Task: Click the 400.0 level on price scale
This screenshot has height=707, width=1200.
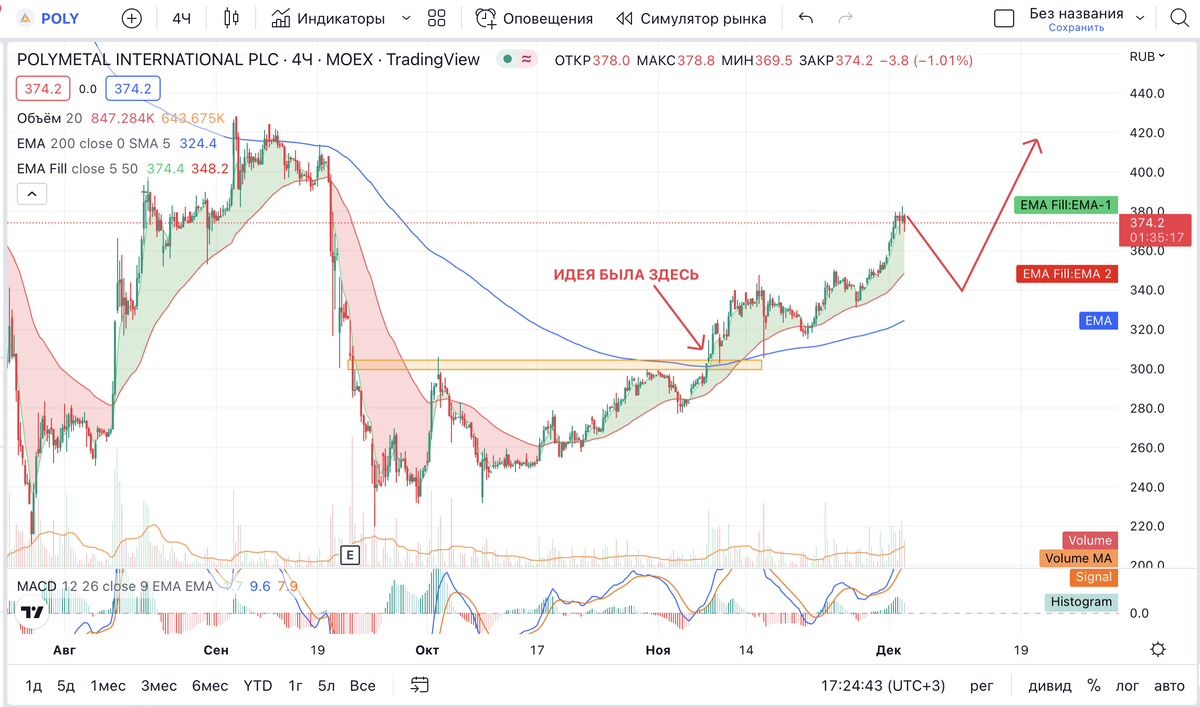Action: (1147, 172)
